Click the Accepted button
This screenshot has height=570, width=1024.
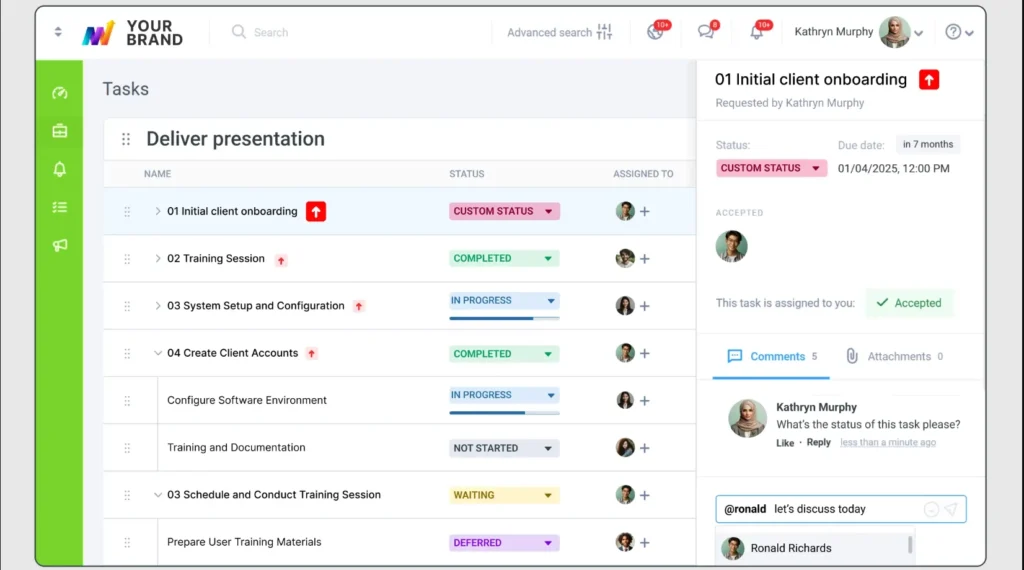coord(908,303)
